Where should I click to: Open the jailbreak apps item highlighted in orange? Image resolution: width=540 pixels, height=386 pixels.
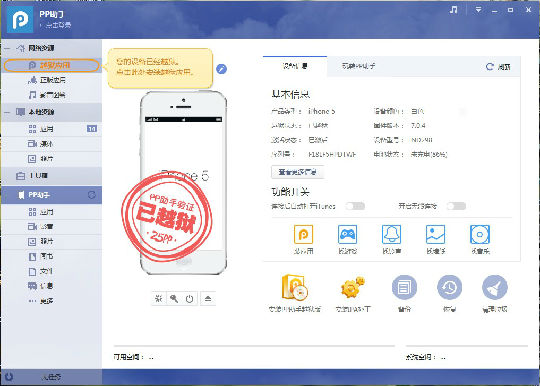point(52,65)
